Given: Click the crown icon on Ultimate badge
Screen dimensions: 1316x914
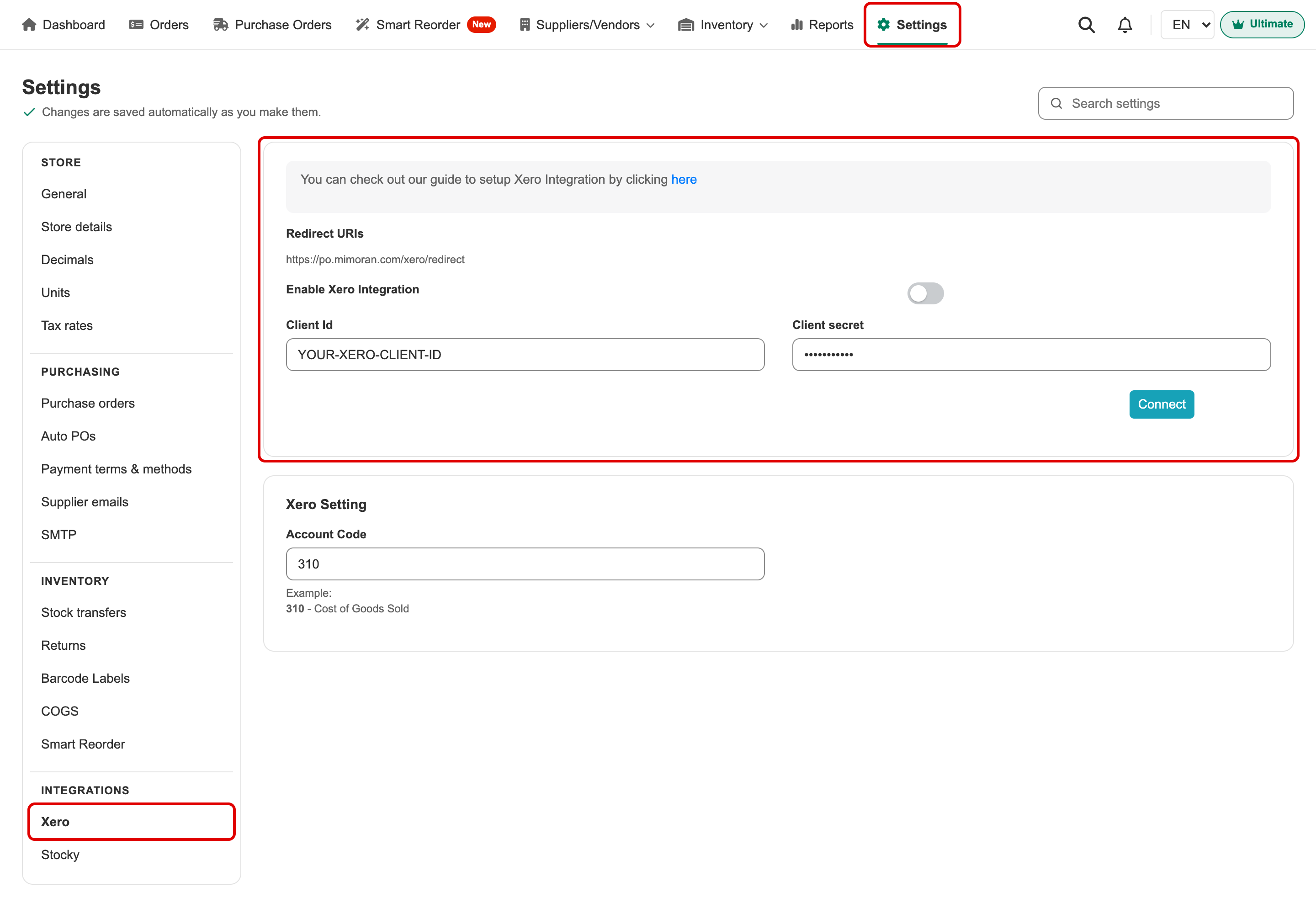Looking at the screenshot, I should pos(1237,24).
